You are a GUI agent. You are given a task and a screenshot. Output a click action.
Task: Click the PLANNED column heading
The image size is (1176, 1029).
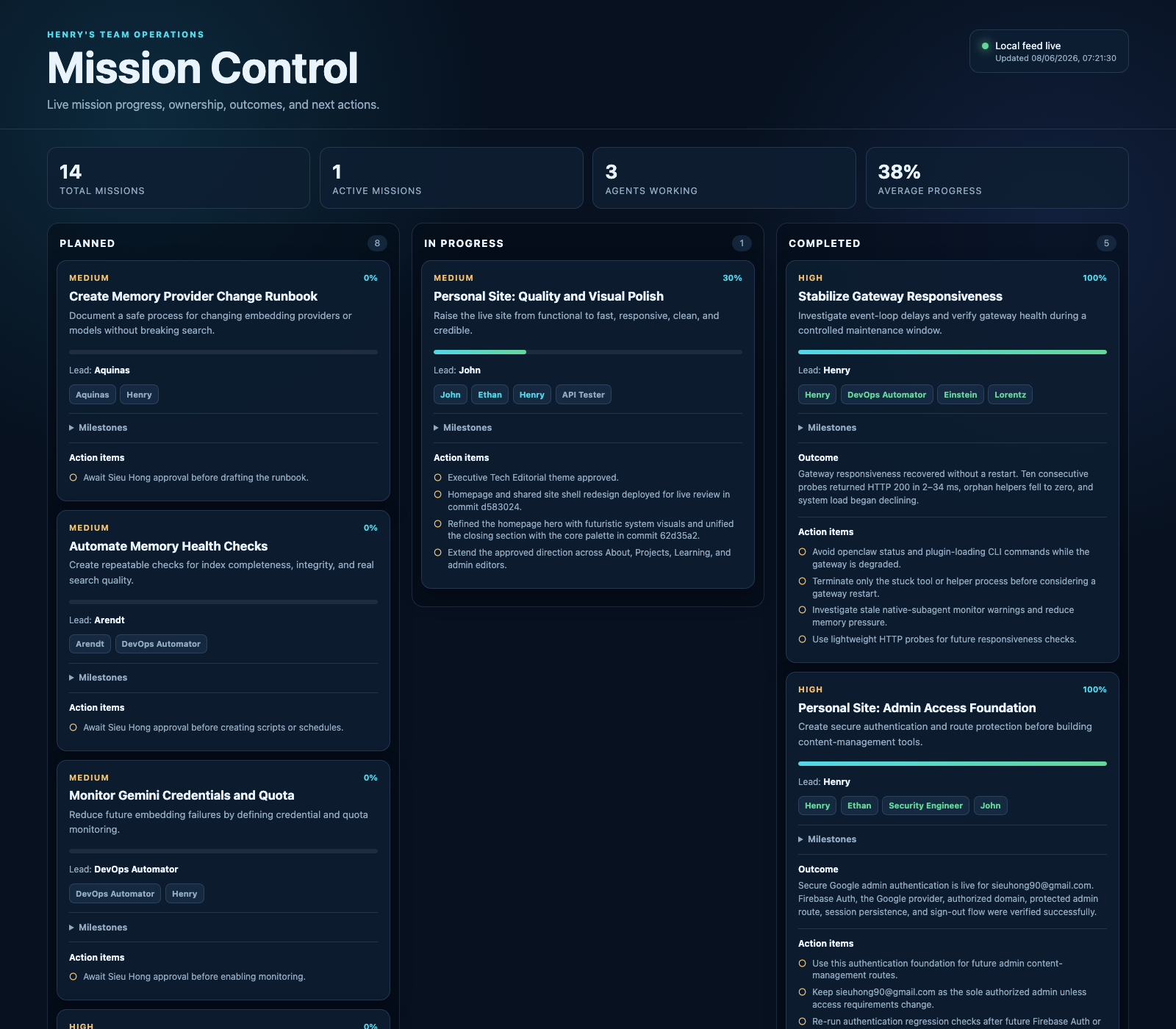(87, 243)
